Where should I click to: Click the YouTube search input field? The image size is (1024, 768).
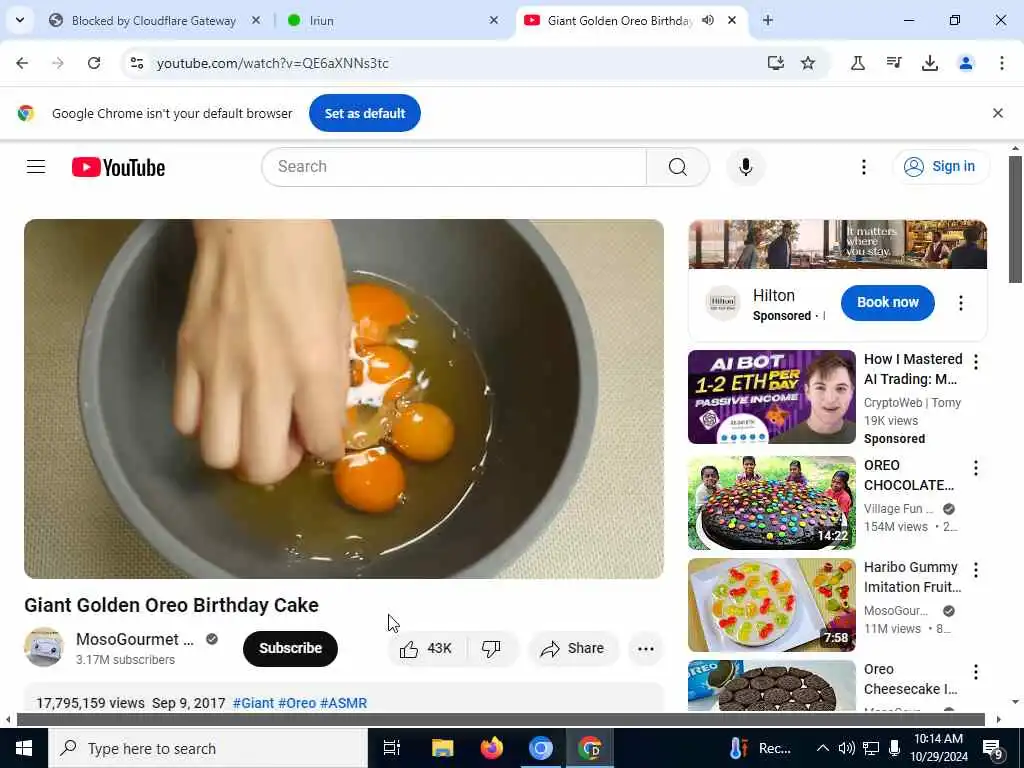click(x=454, y=167)
